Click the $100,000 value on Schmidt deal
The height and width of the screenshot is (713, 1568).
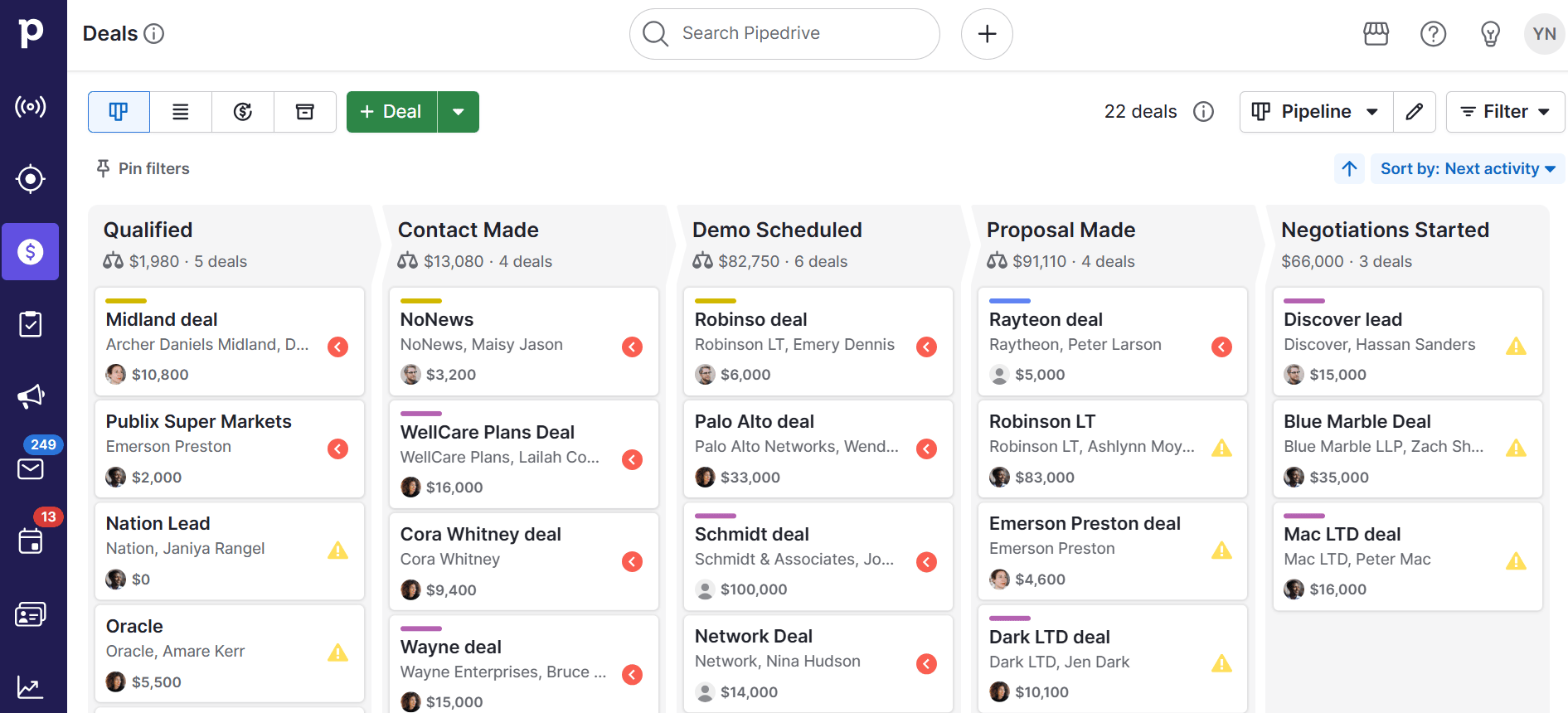coord(754,589)
